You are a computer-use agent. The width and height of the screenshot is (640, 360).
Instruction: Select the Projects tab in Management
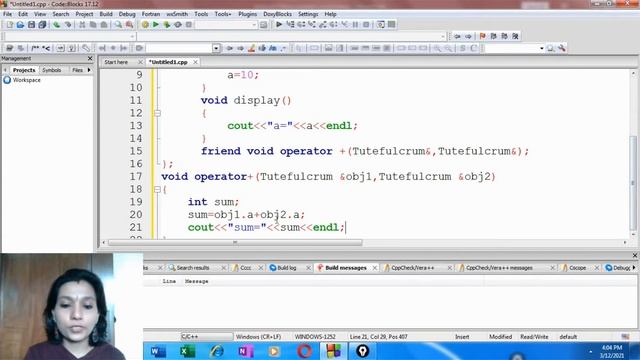coord(24,70)
